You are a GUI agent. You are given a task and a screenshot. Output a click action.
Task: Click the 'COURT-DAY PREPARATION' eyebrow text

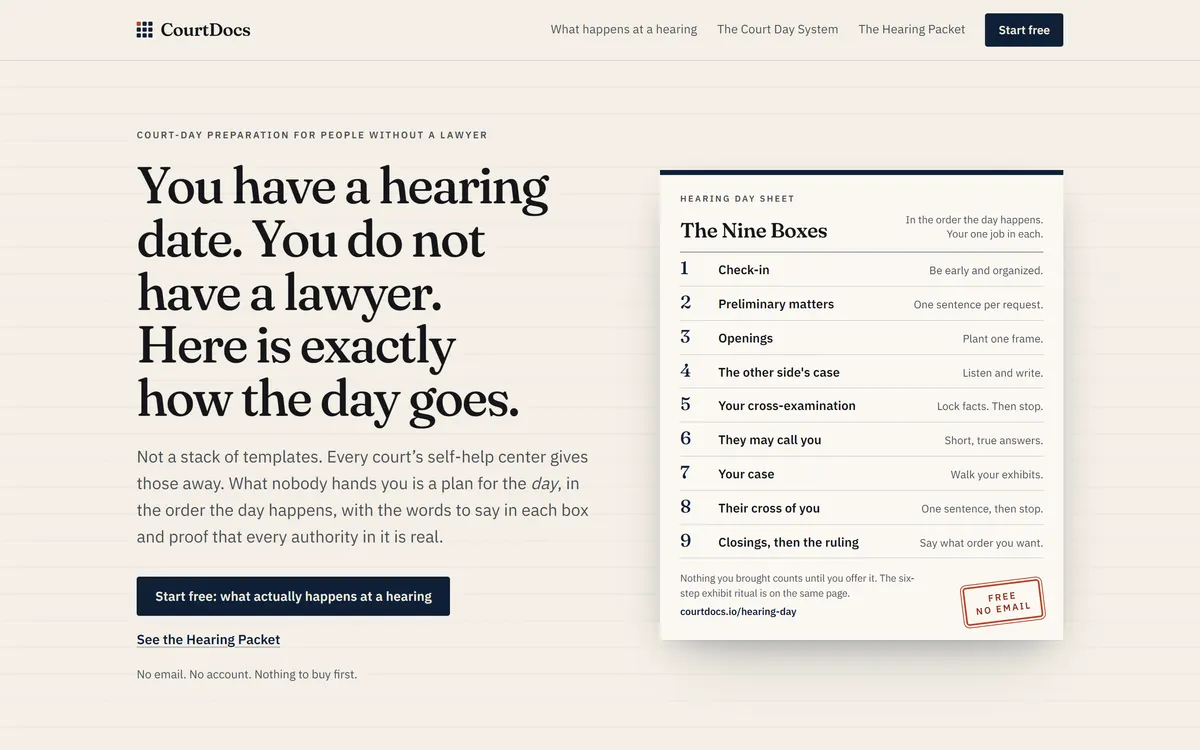point(312,135)
